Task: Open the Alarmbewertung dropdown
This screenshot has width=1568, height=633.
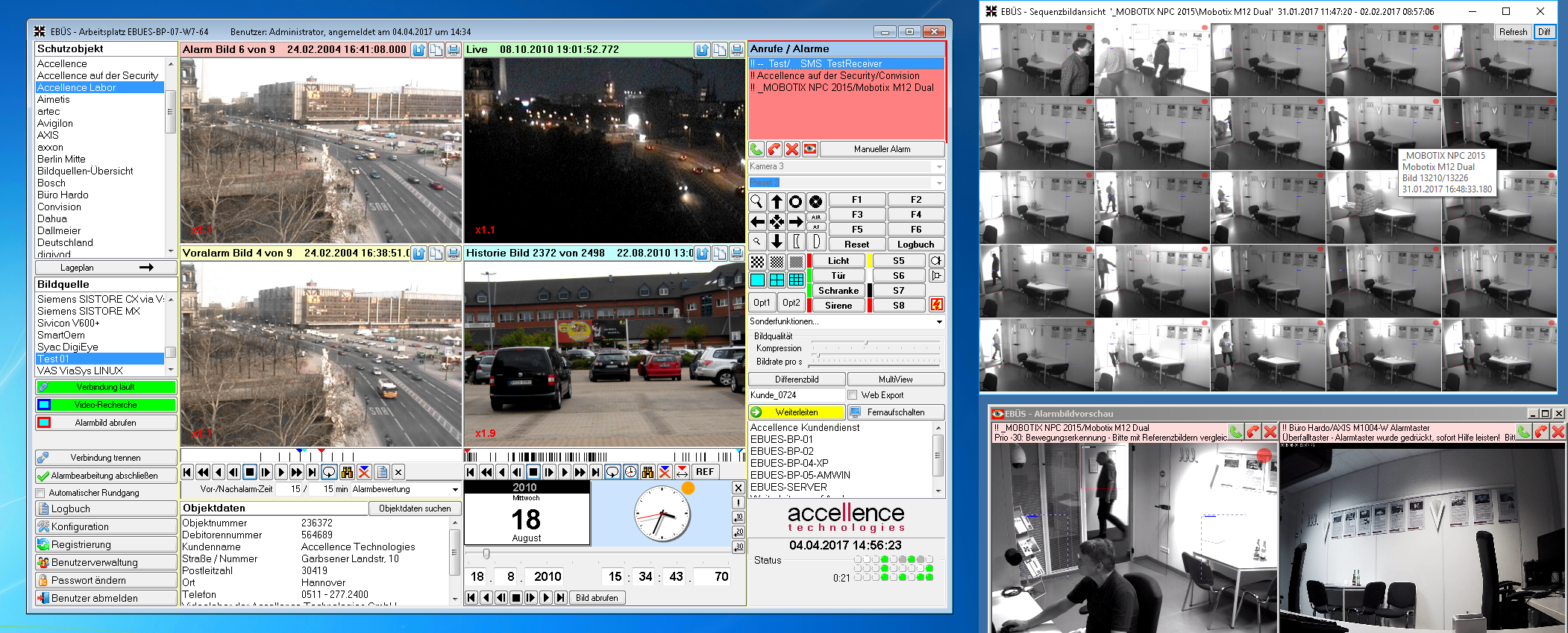Action: (455, 490)
